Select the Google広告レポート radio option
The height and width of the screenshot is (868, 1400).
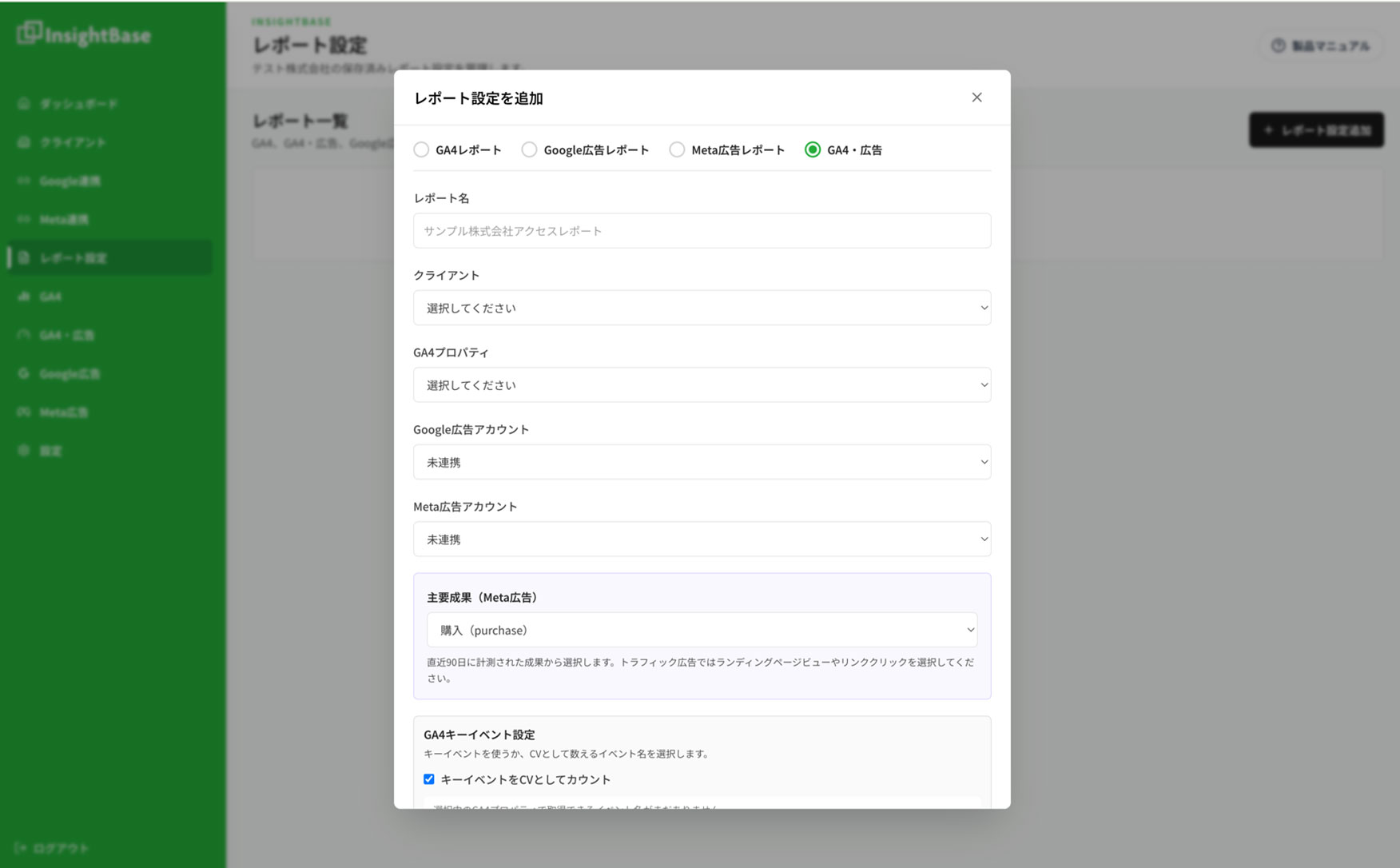click(529, 149)
